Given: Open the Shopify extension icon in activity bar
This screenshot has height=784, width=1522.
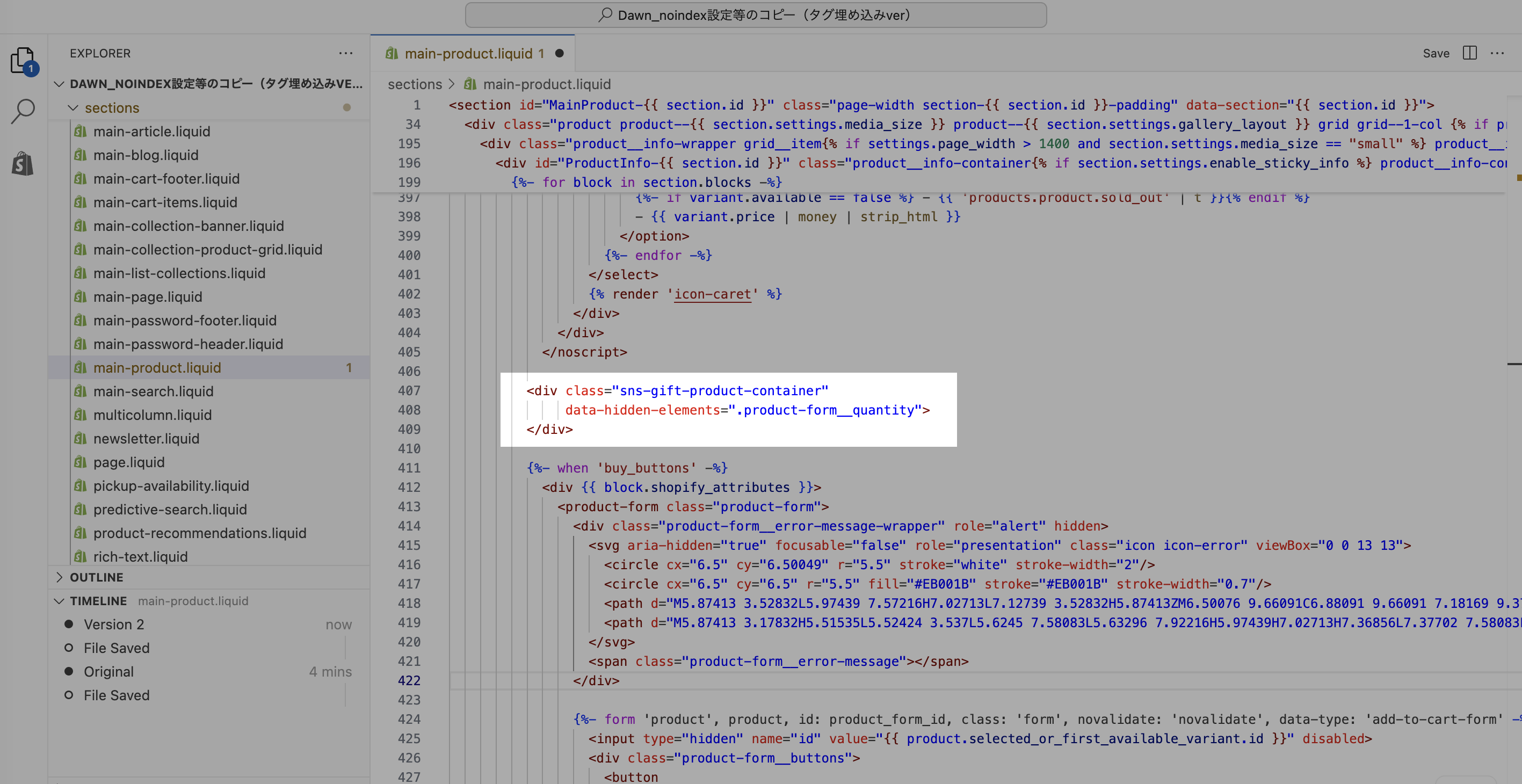Looking at the screenshot, I should (23, 163).
